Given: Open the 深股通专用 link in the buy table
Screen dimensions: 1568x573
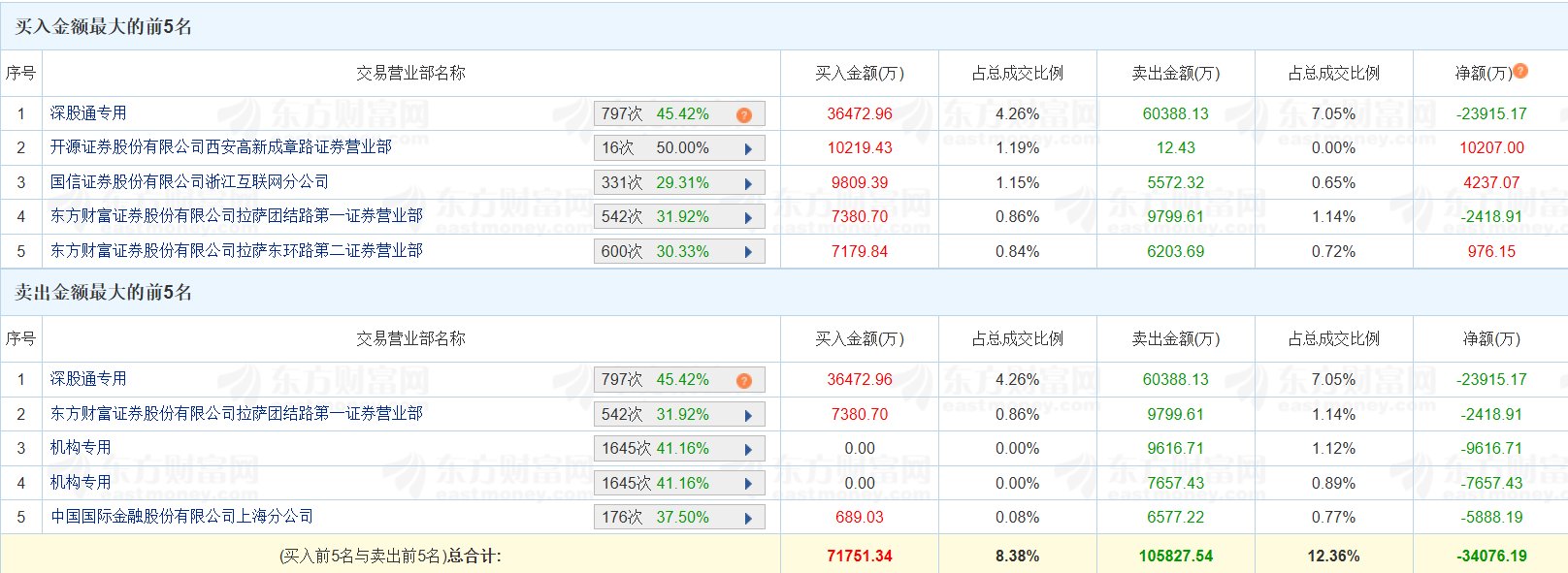Looking at the screenshot, I should click(88, 113).
